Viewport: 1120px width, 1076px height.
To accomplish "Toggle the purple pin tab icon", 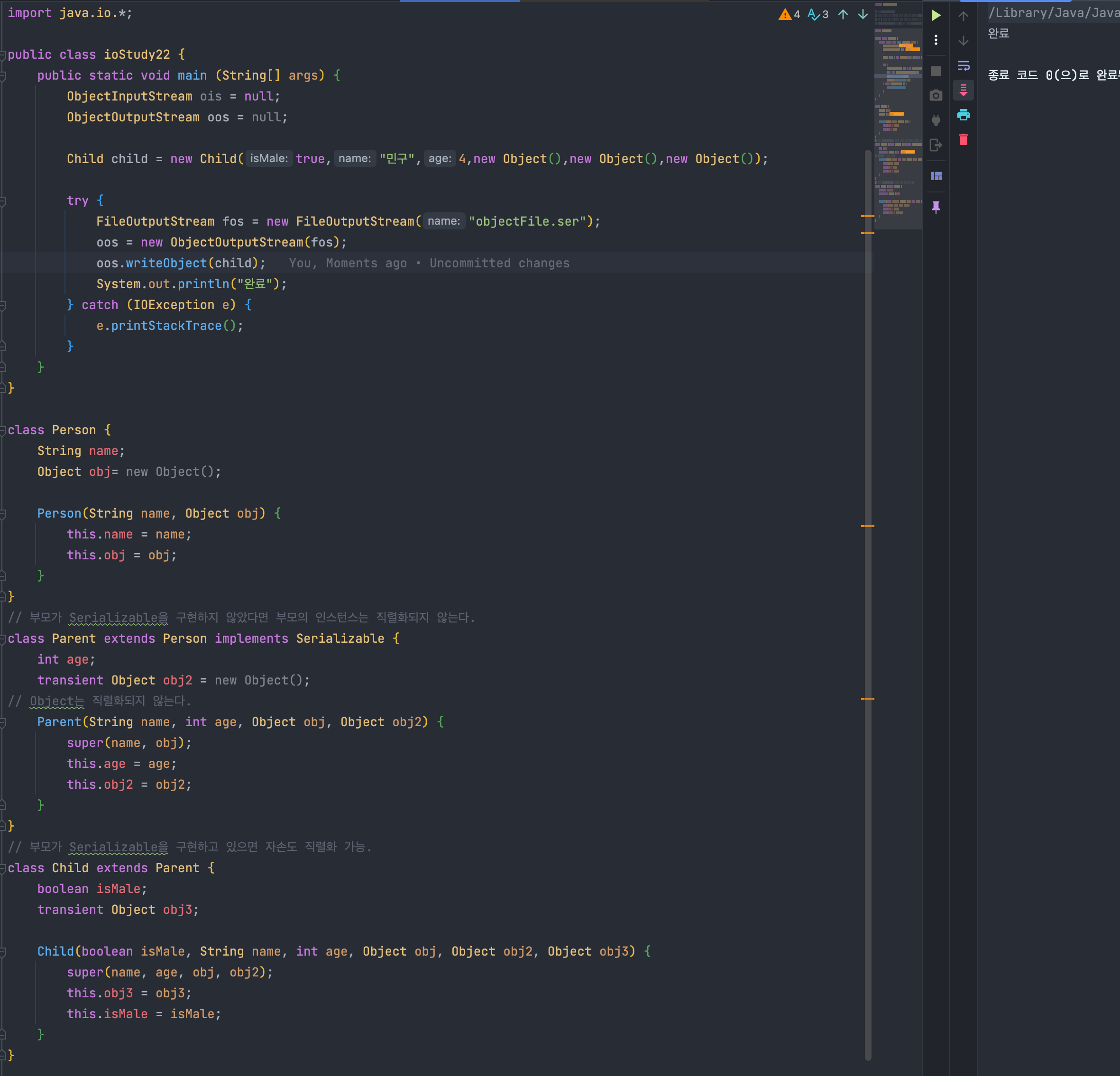I will [936, 207].
